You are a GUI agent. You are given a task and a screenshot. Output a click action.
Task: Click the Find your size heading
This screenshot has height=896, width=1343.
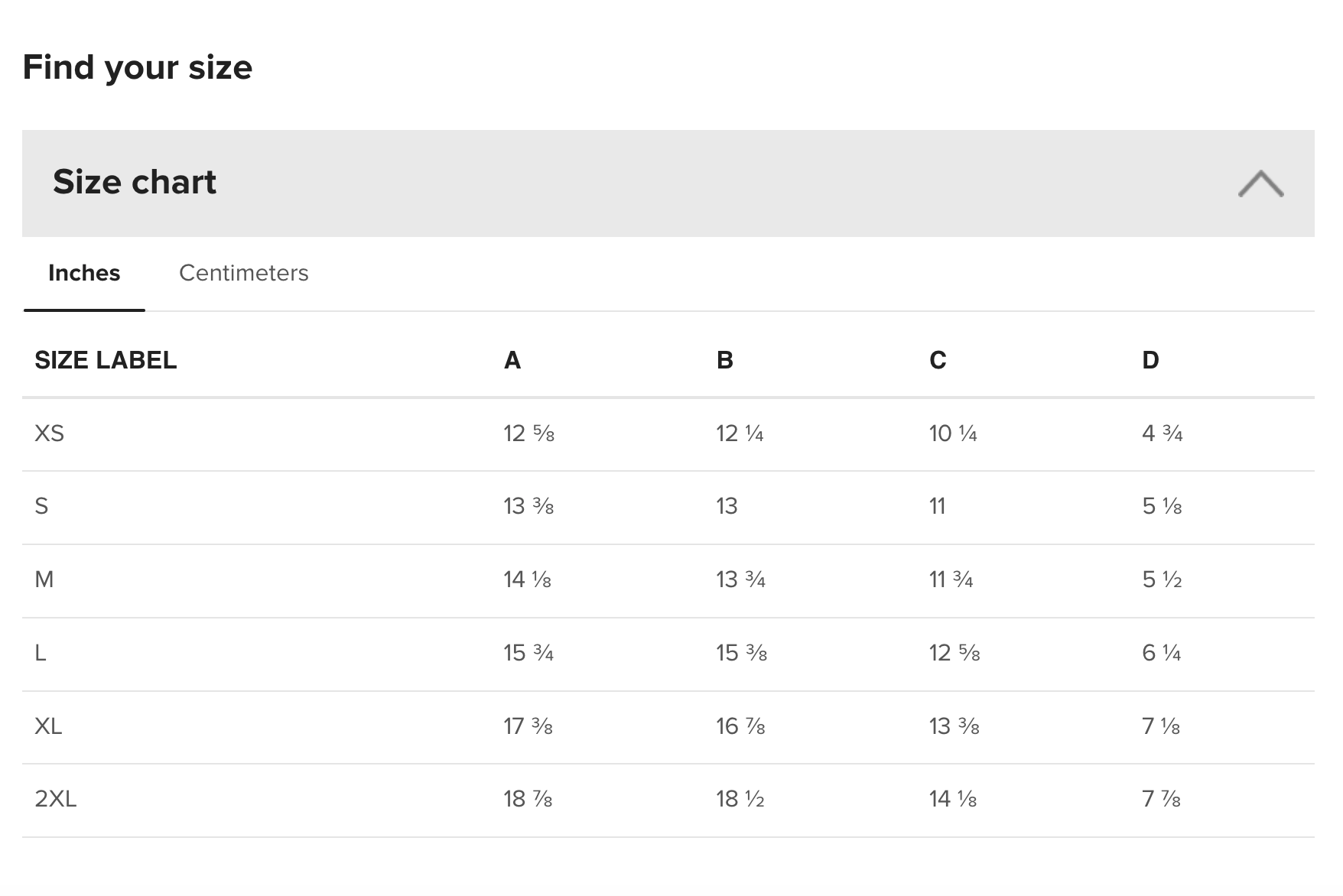pyautogui.click(x=138, y=67)
